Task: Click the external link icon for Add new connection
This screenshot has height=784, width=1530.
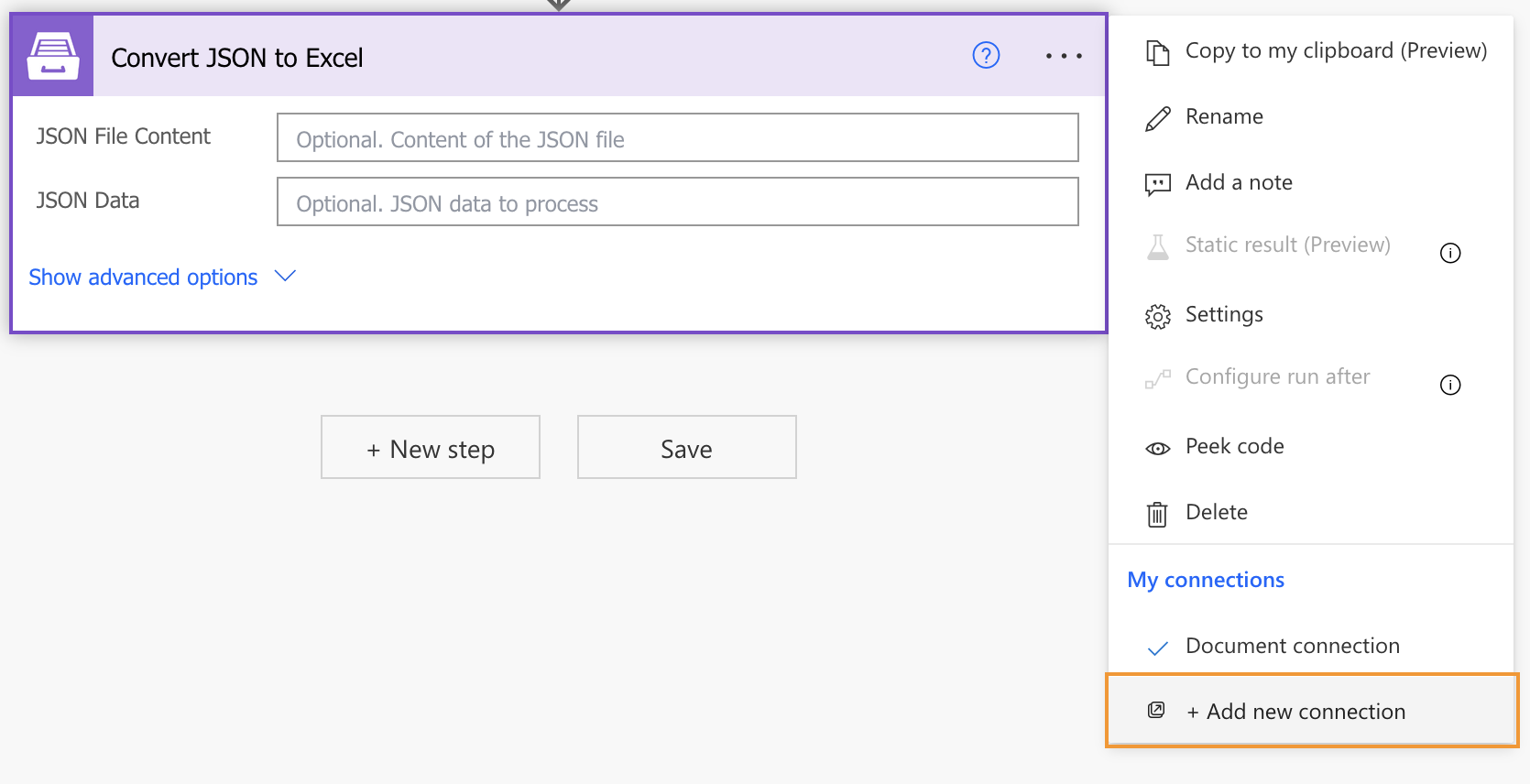Action: 1156,710
